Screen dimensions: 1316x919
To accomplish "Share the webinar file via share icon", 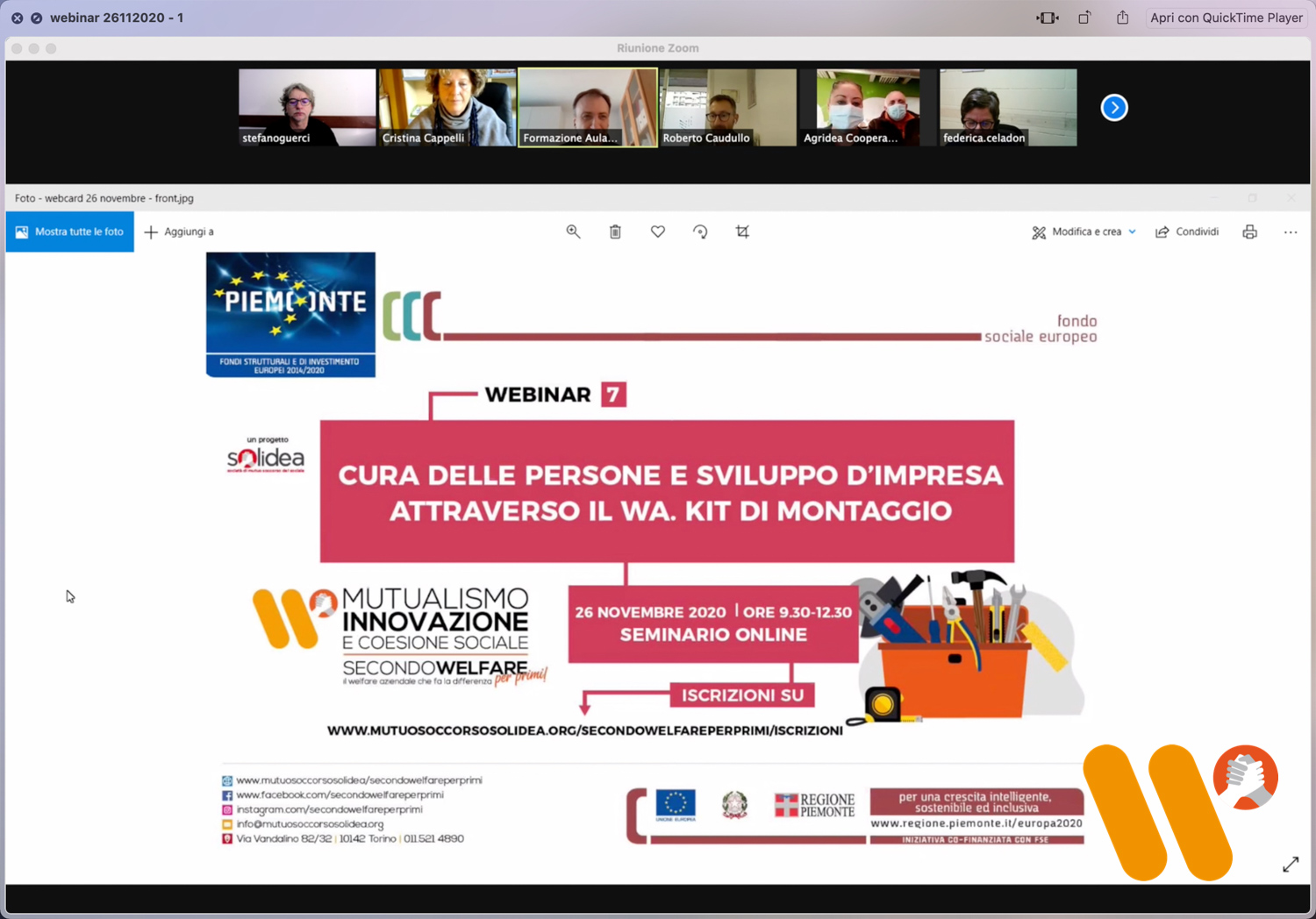I will (x=1123, y=18).
